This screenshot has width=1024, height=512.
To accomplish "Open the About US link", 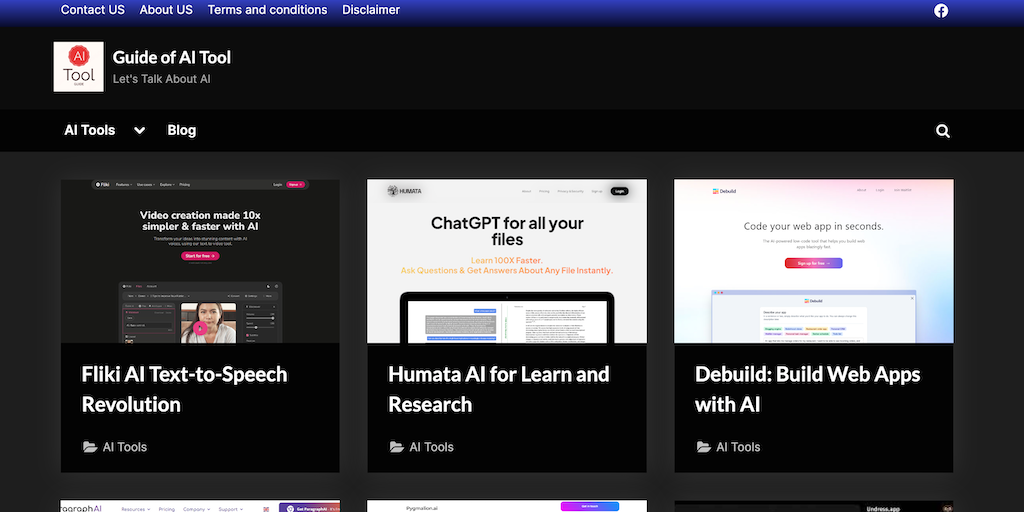I will [166, 10].
